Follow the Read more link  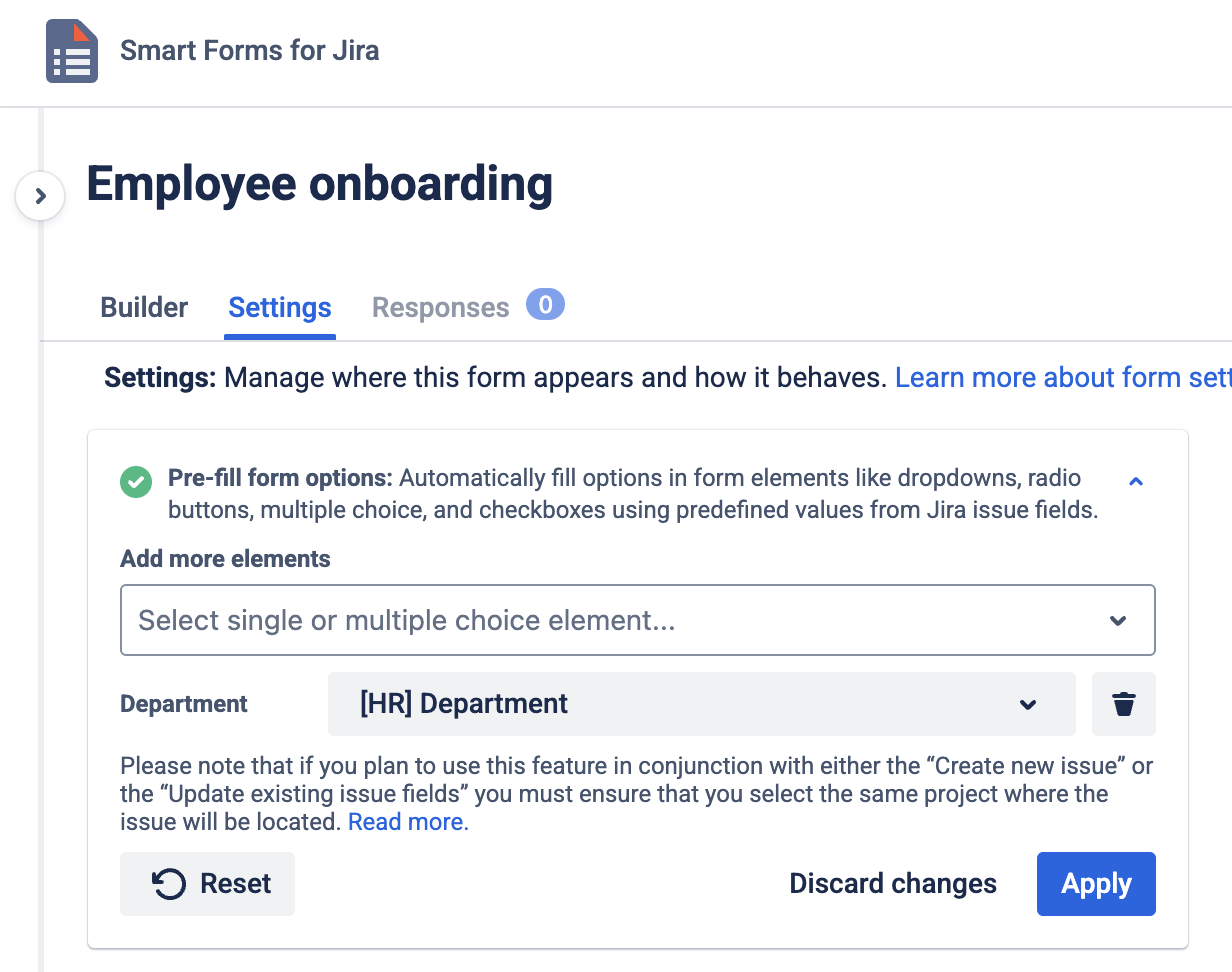(408, 823)
